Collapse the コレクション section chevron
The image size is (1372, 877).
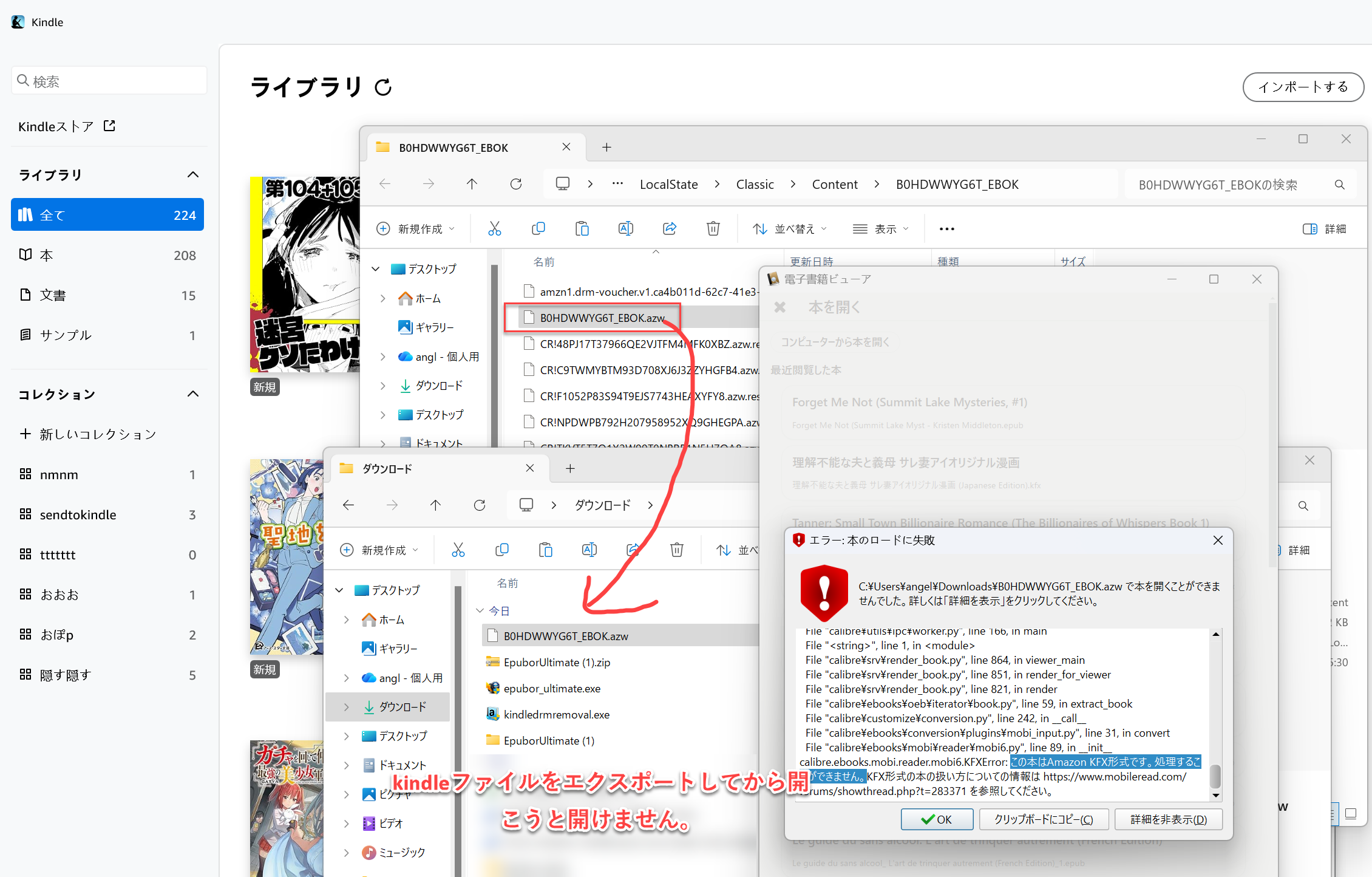[x=193, y=394]
